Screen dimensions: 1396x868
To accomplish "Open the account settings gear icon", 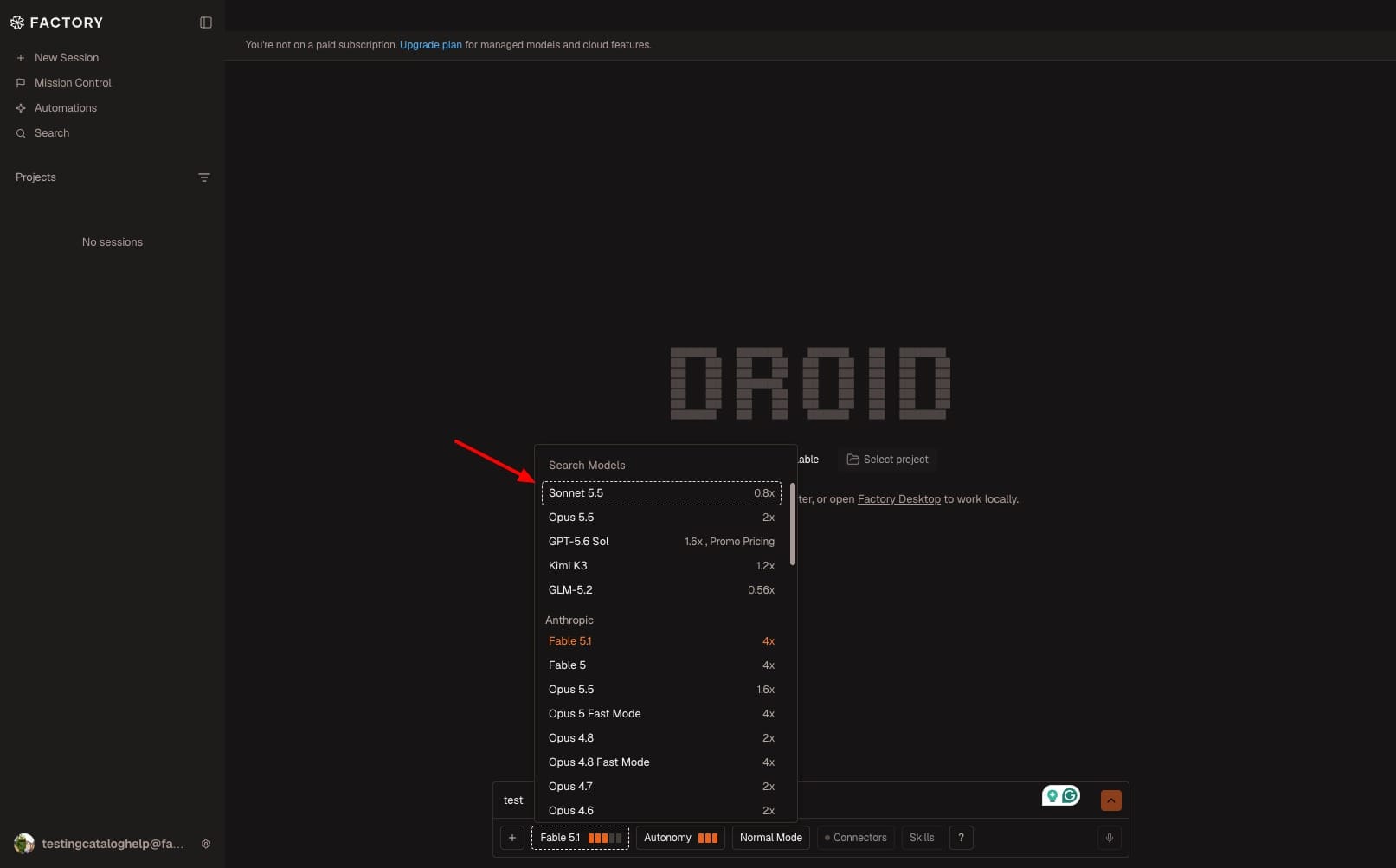I will [206, 844].
